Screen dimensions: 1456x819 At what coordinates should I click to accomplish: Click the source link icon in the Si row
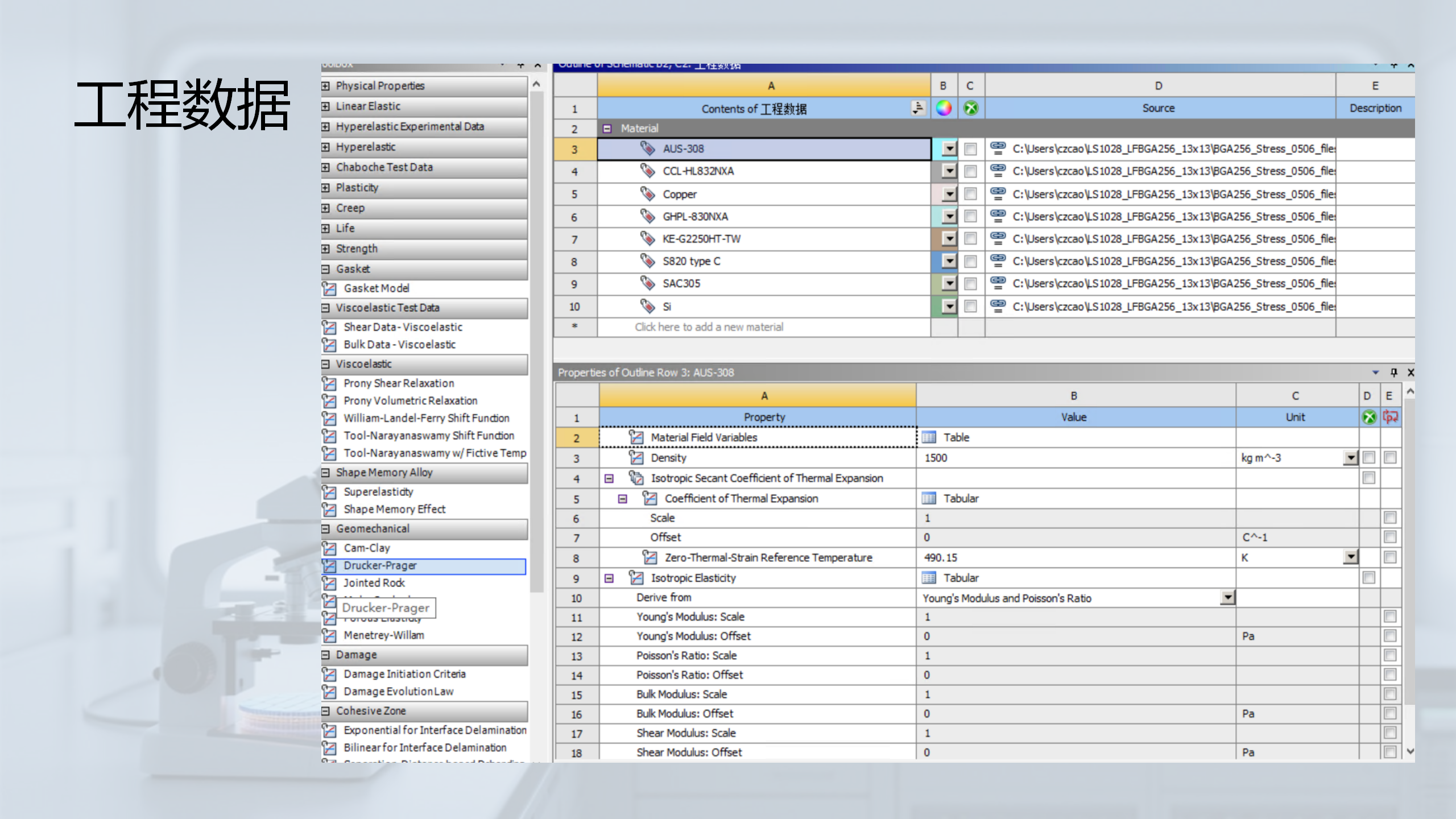pos(998,307)
